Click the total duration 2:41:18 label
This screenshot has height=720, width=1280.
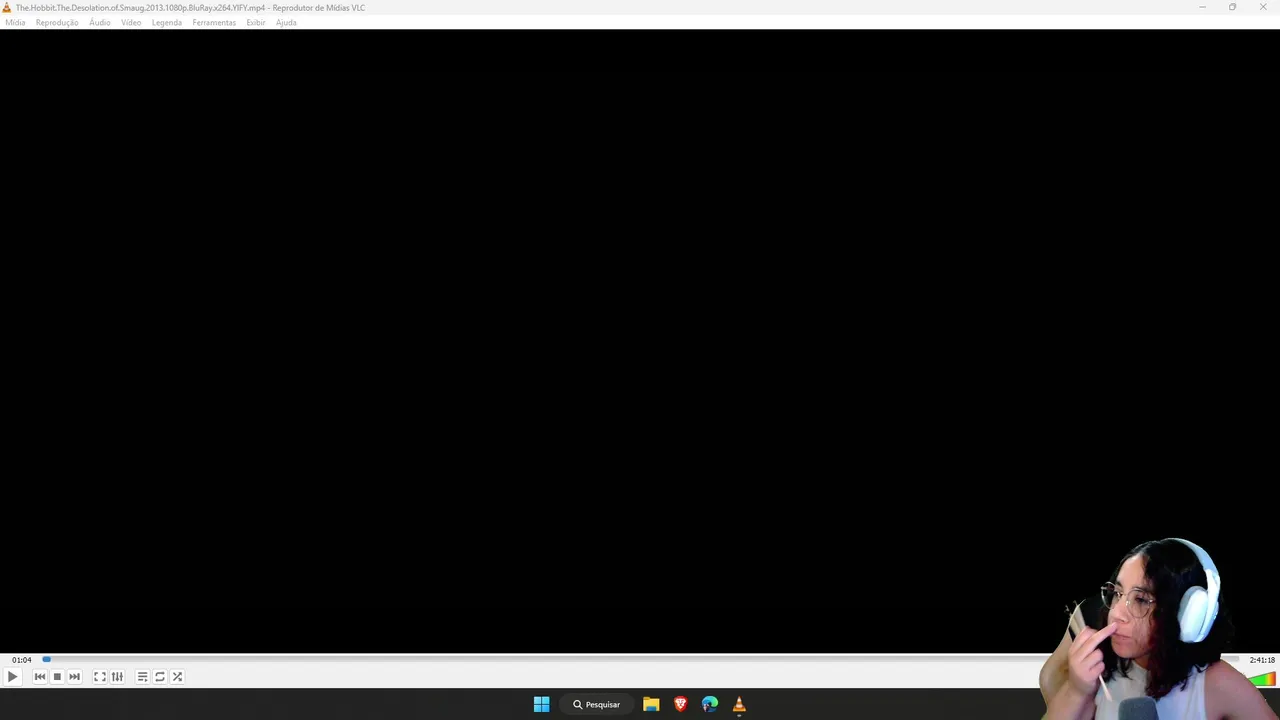(x=1262, y=660)
